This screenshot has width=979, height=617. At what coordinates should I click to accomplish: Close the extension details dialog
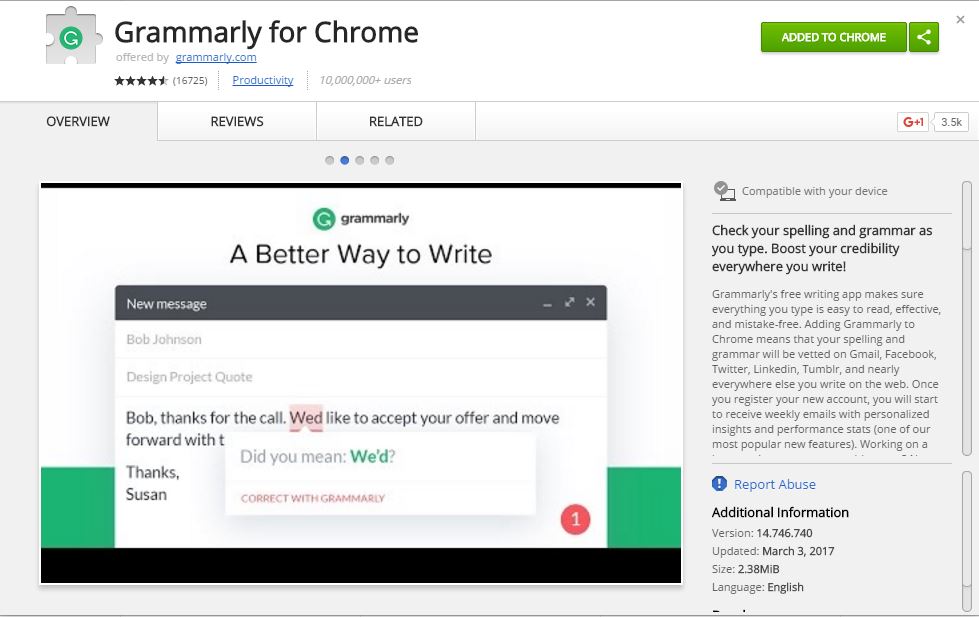(960, 20)
